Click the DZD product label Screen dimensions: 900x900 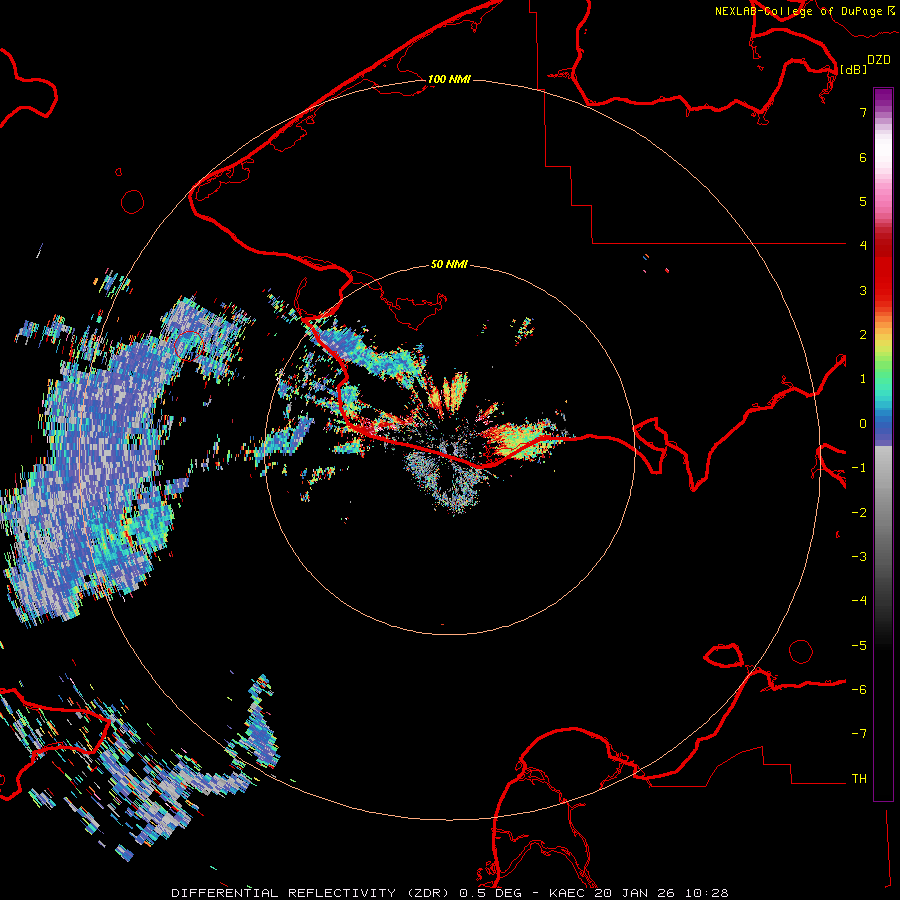pyautogui.click(x=879, y=60)
